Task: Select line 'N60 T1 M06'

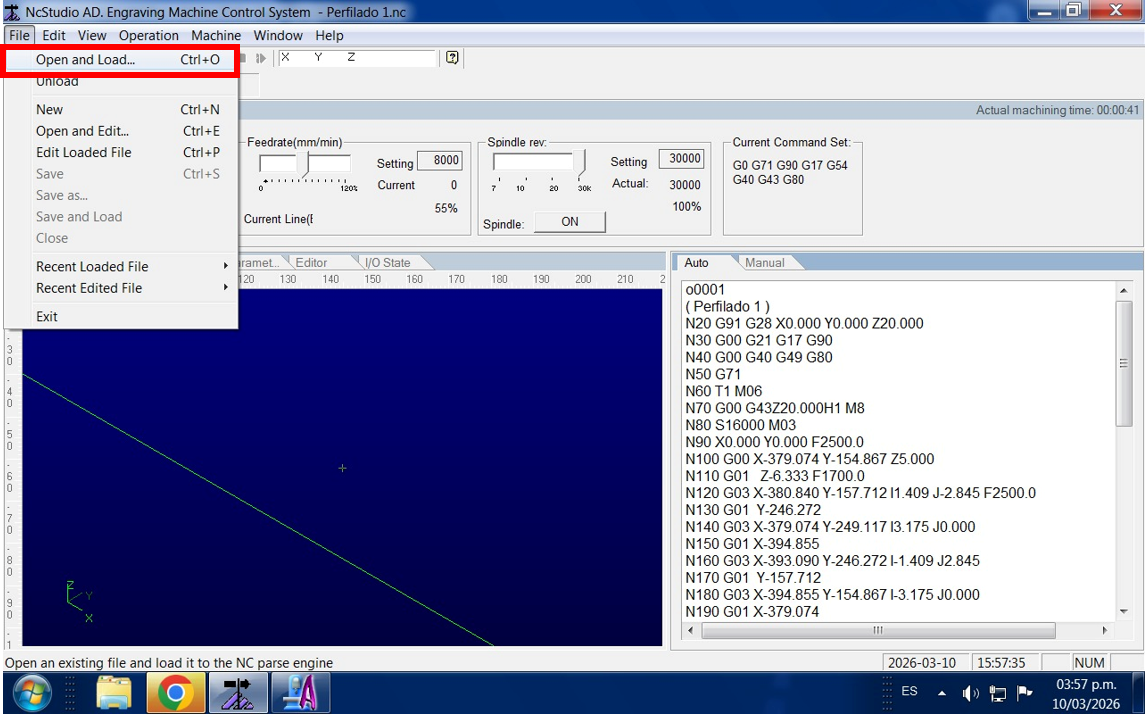Action: coord(724,391)
